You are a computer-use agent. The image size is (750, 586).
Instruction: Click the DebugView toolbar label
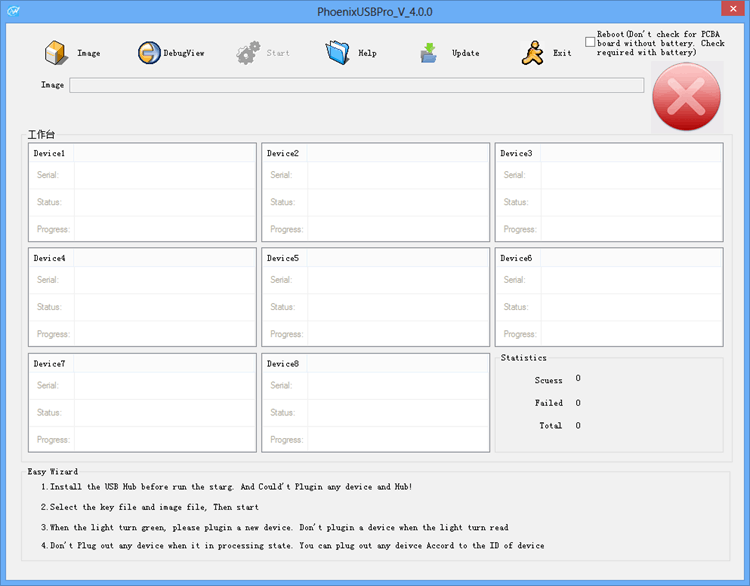pyautogui.click(x=184, y=53)
